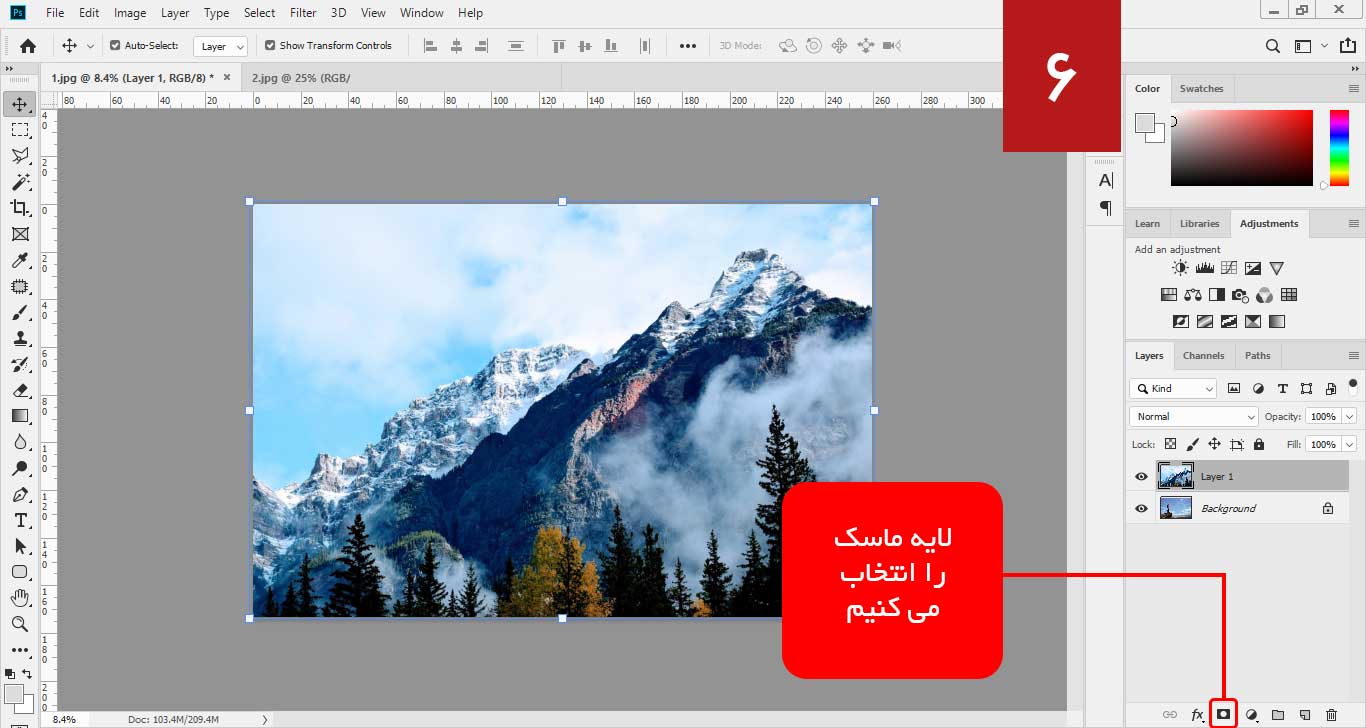
Task: Select the Gradient tool
Action: (x=20, y=416)
